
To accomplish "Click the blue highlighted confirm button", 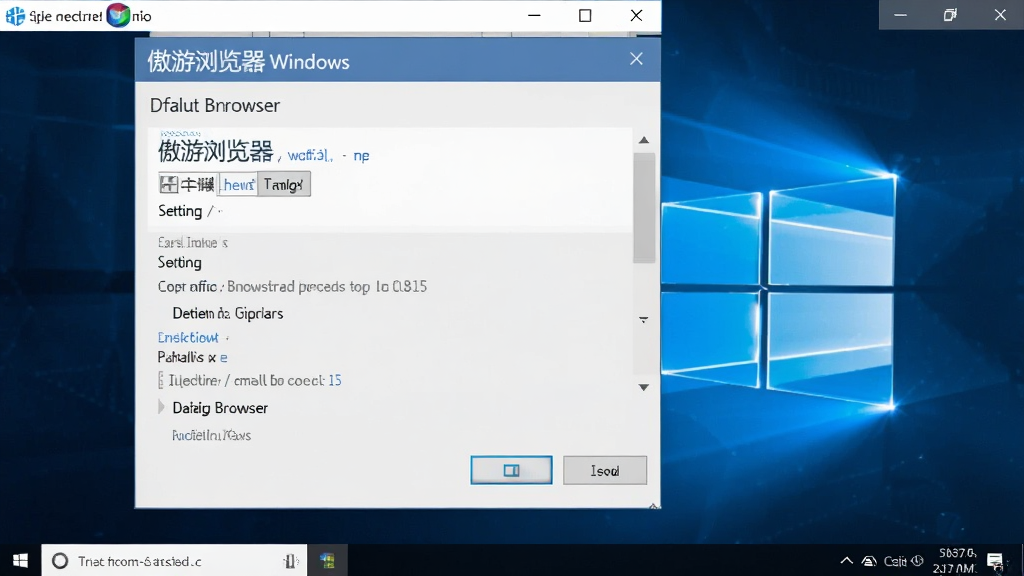I will pos(511,470).
